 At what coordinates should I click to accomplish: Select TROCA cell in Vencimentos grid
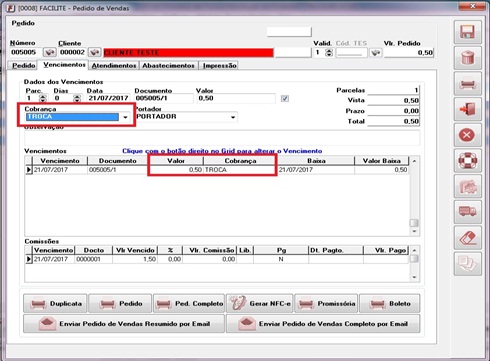pos(240,170)
